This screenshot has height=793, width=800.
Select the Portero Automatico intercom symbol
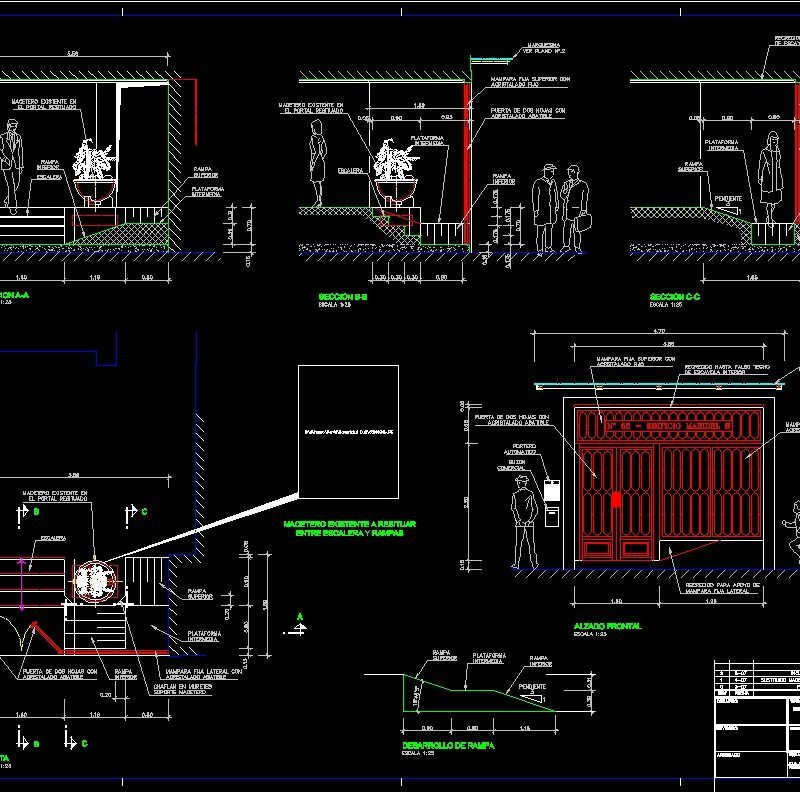(551, 489)
